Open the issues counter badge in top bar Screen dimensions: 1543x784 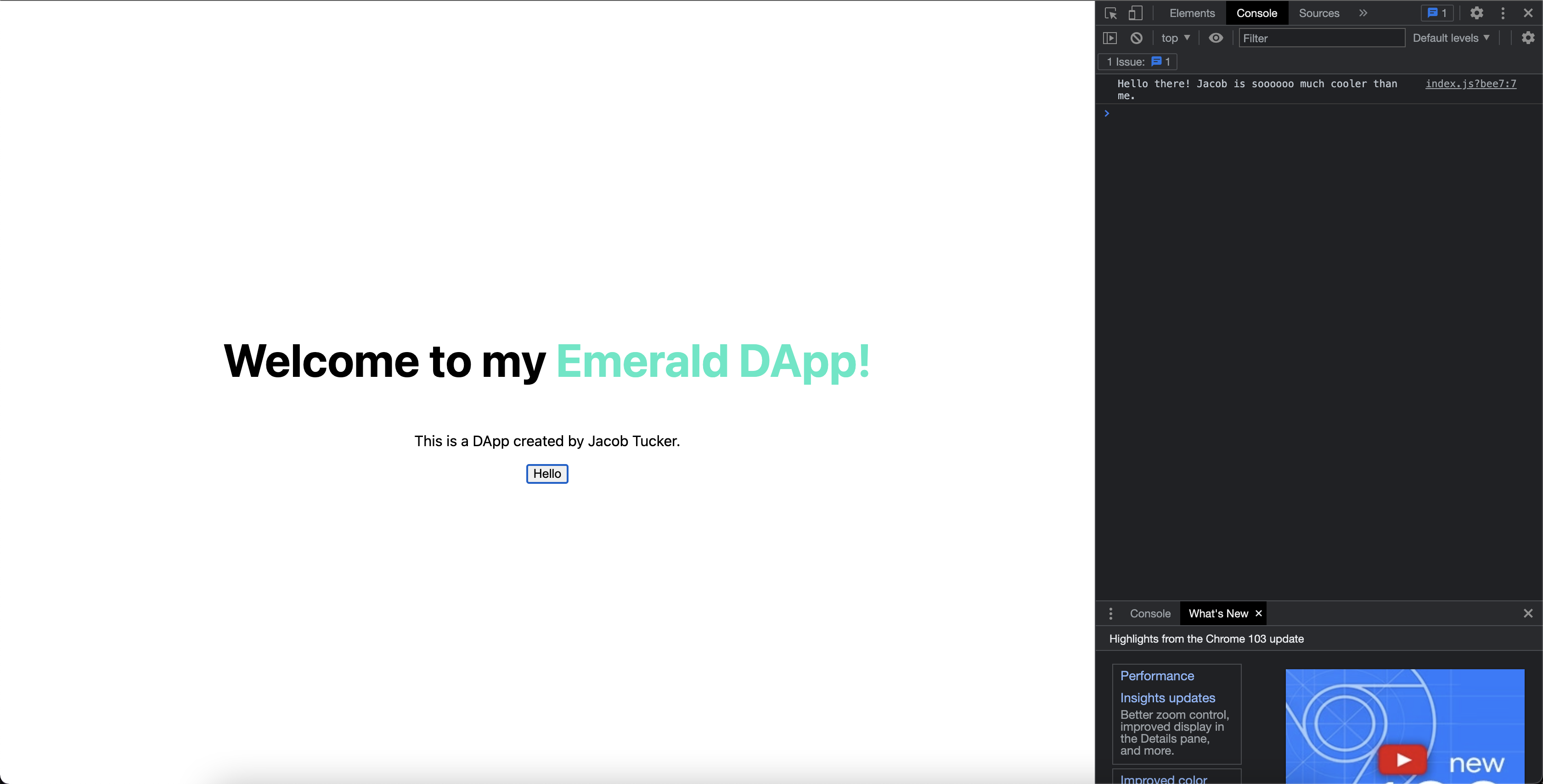pyautogui.click(x=1437, y=13)
